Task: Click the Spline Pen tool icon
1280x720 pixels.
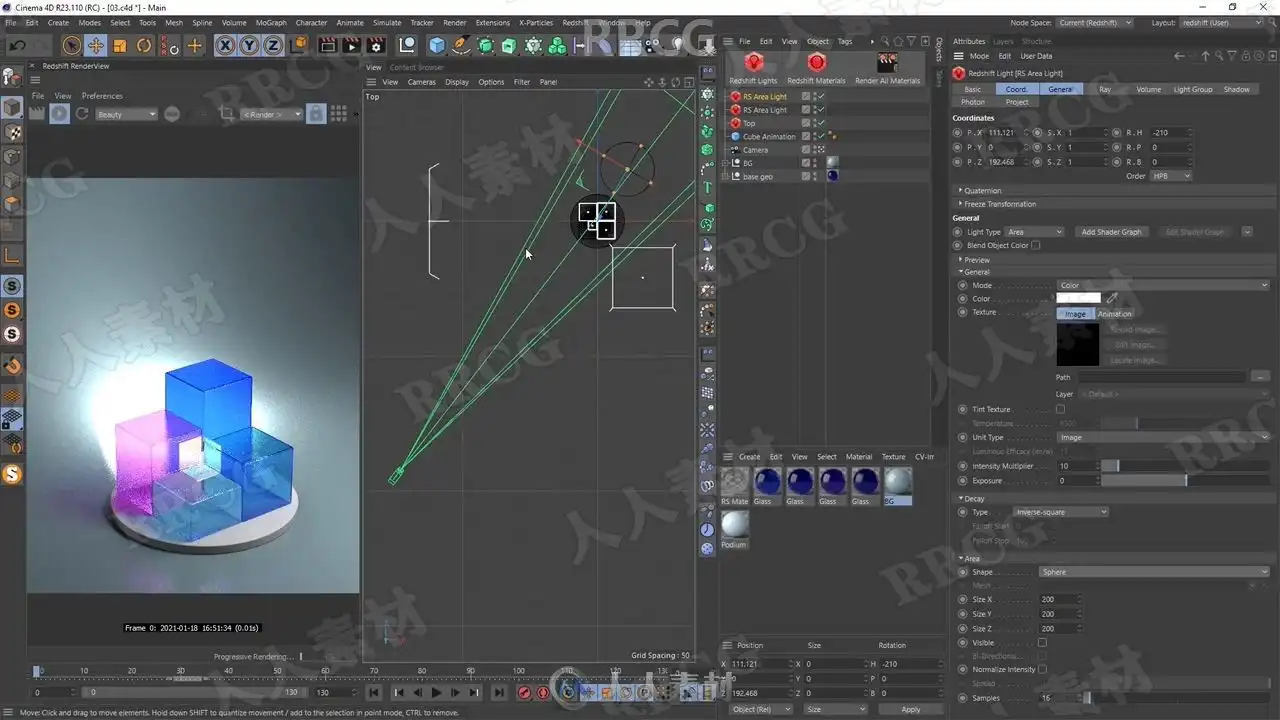Action: (x=461, y=45)
